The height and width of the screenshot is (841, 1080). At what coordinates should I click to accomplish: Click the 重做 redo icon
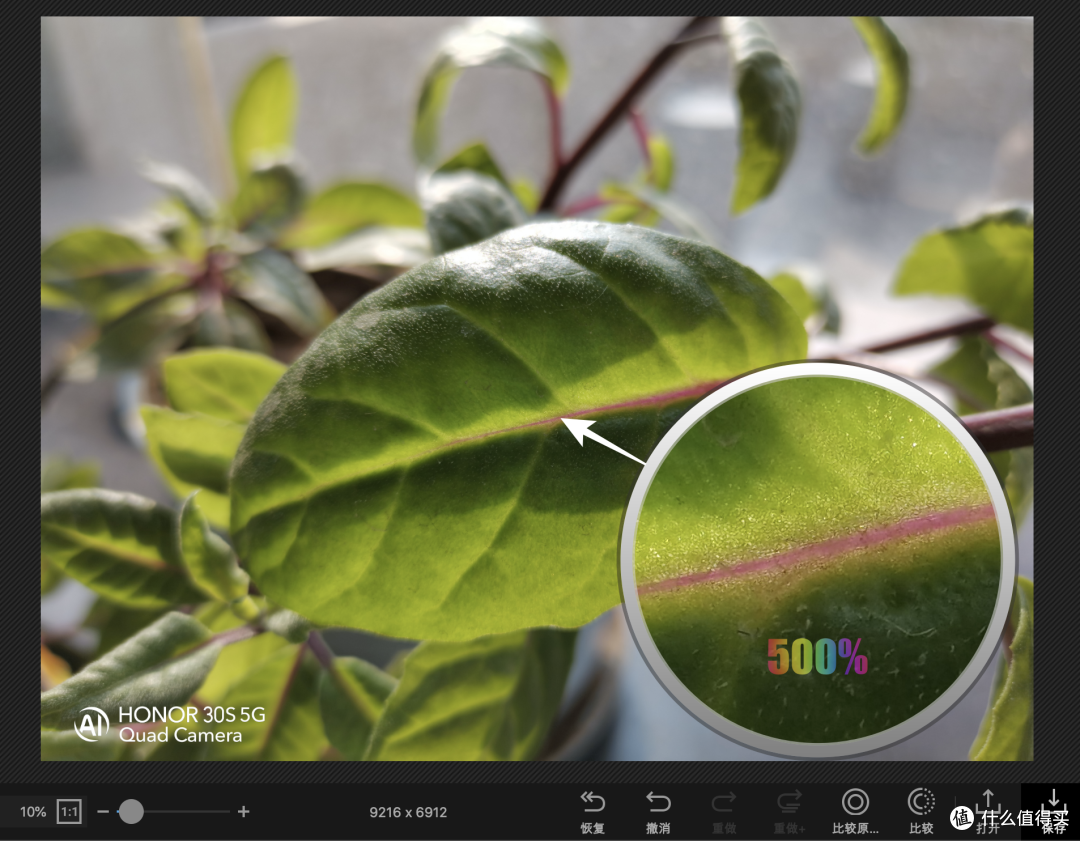[724, 802]
